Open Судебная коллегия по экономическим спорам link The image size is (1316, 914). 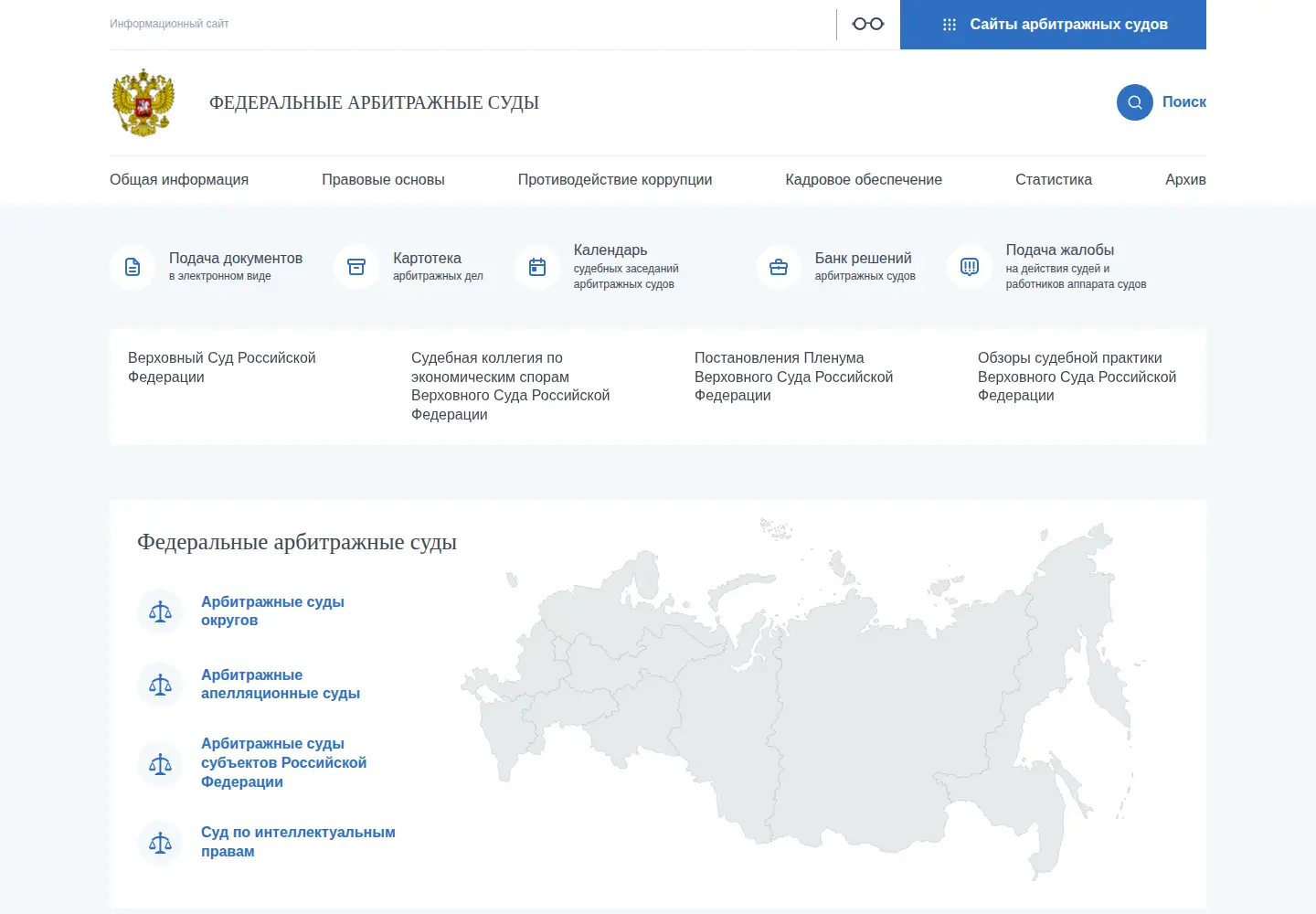(510, 386)
